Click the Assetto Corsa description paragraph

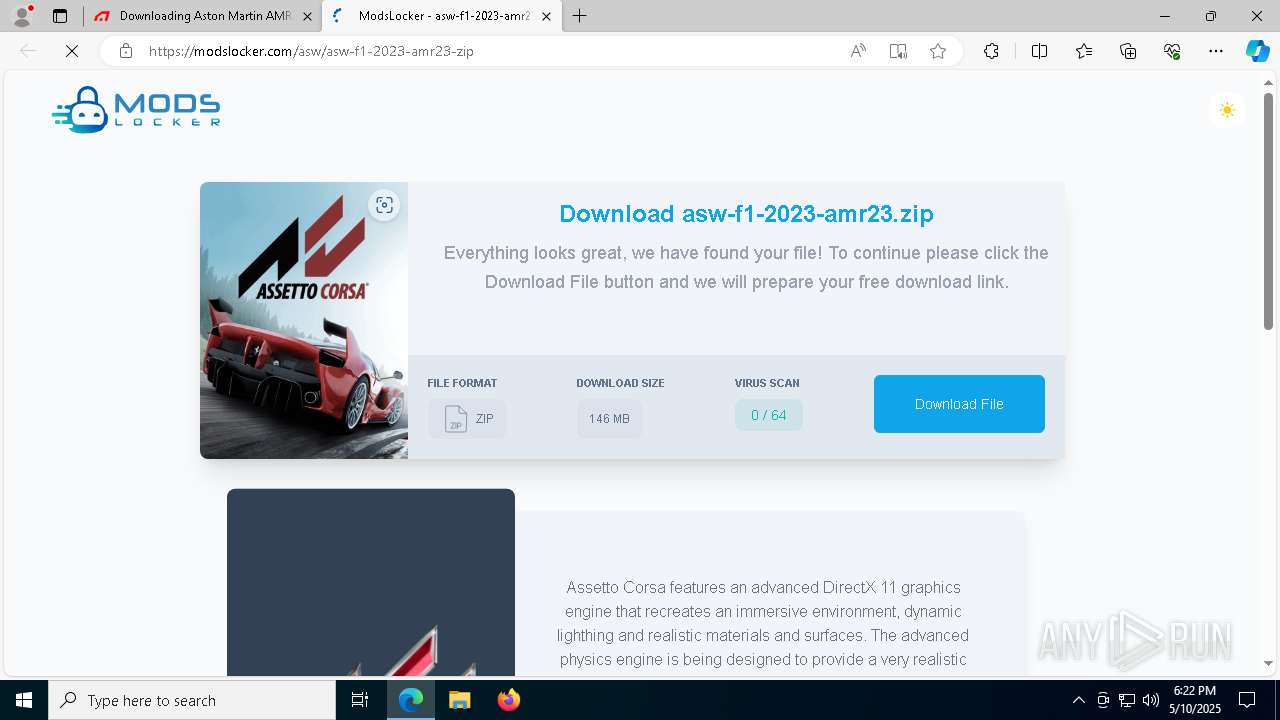(763, 623)
